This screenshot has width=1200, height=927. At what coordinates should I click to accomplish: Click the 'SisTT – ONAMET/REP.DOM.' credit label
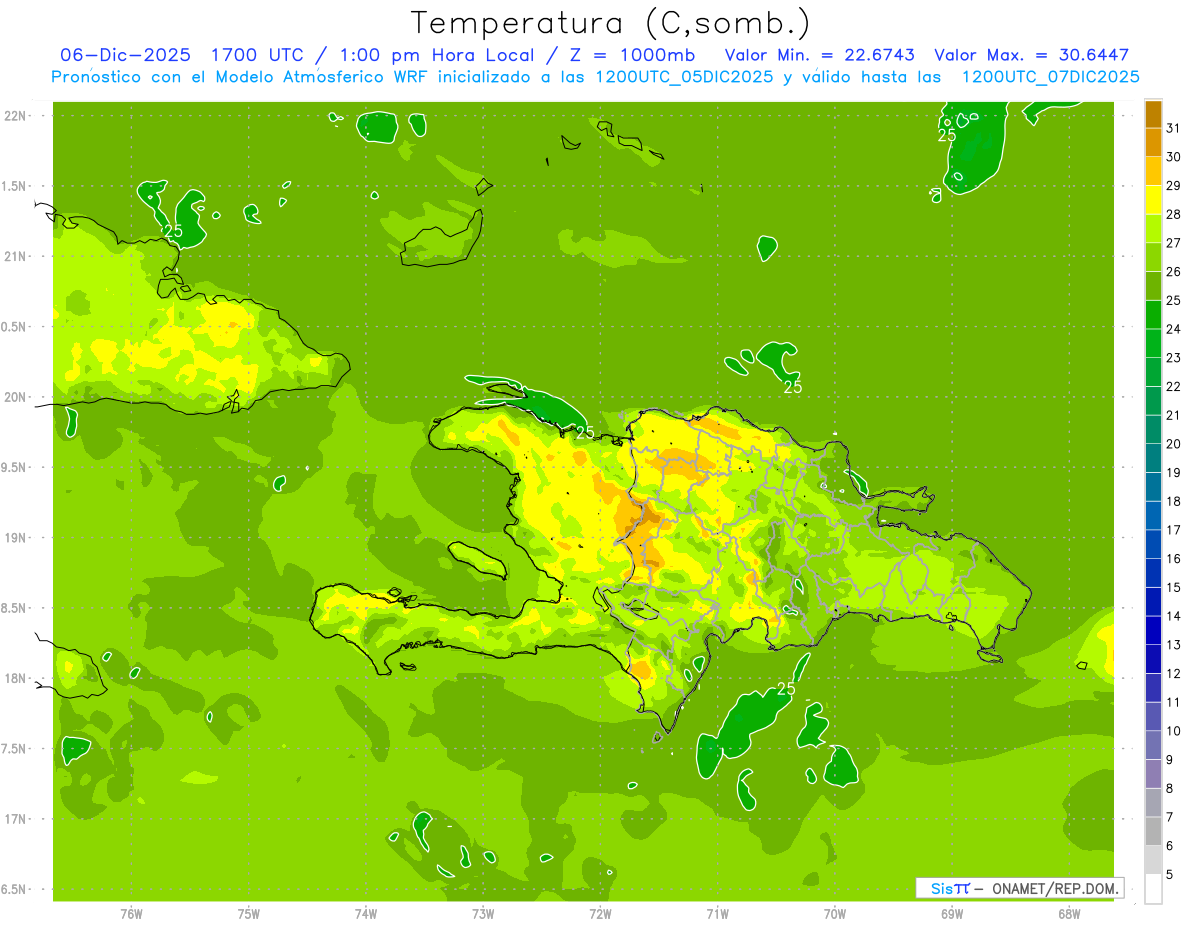1019,888
